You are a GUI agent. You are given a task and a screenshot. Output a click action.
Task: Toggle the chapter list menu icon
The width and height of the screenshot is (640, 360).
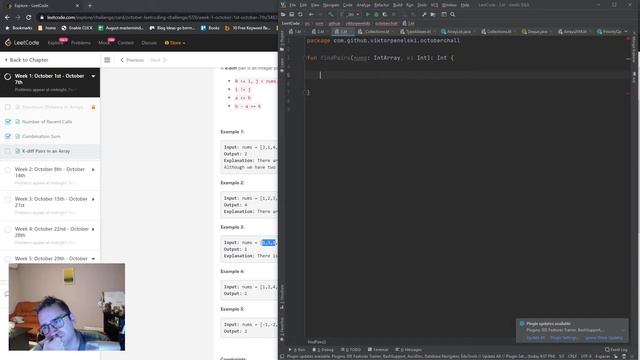pyautogui.click(x=107, y=60)
